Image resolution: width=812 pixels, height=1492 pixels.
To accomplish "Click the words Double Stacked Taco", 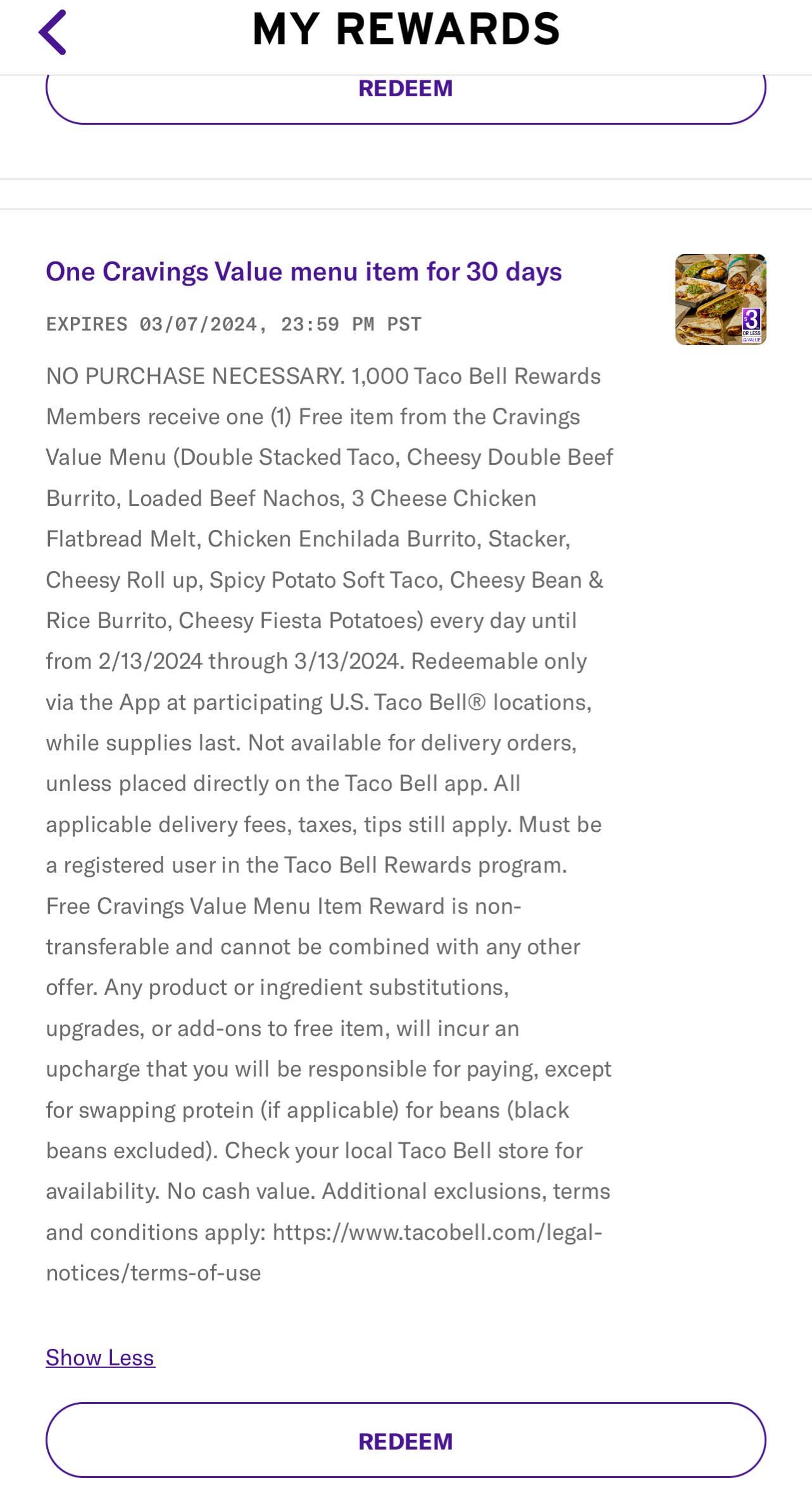I will click(x=287, y=457).
